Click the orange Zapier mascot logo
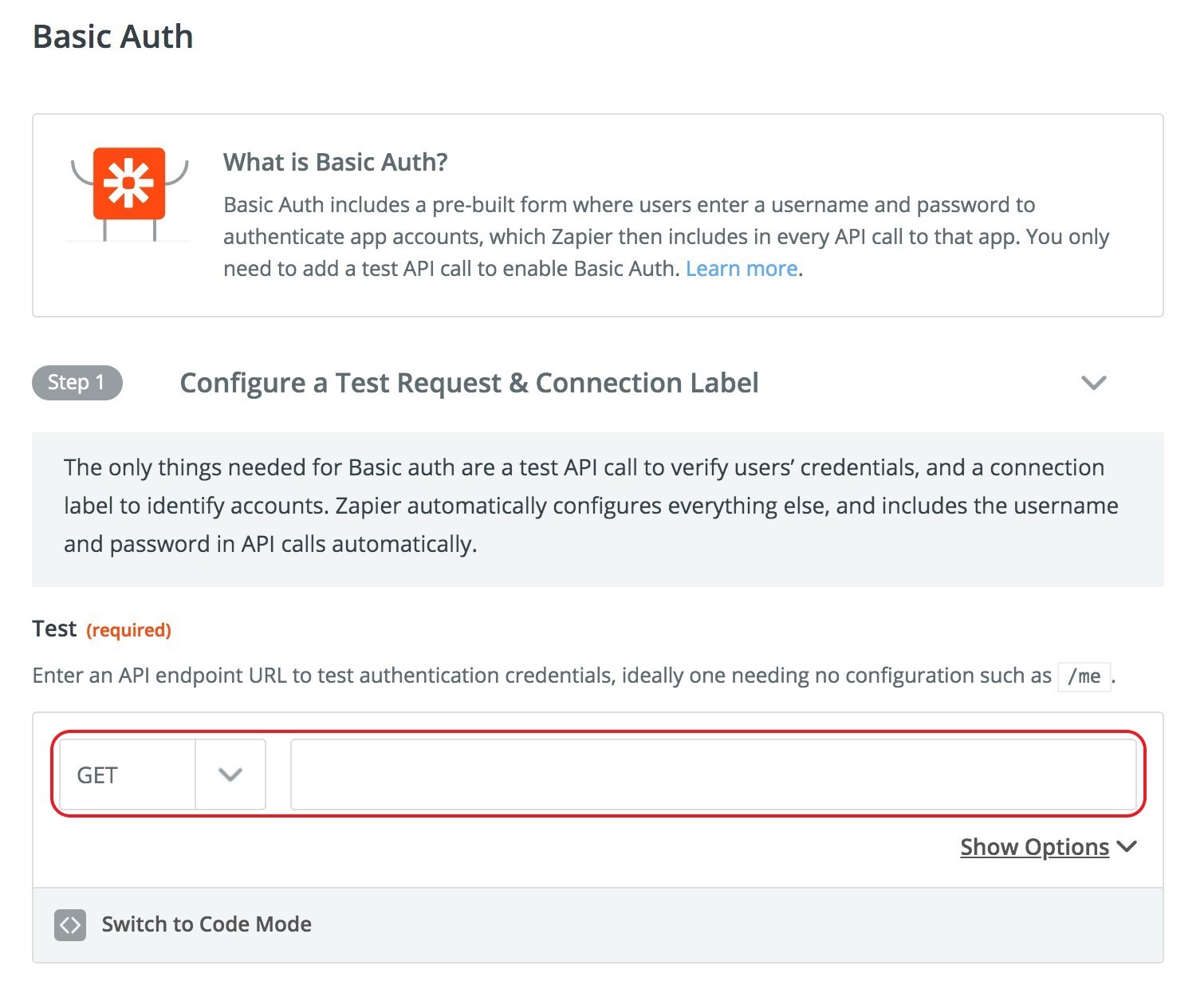The width and height of the screenshot is (1204, 997). (129, 184)
